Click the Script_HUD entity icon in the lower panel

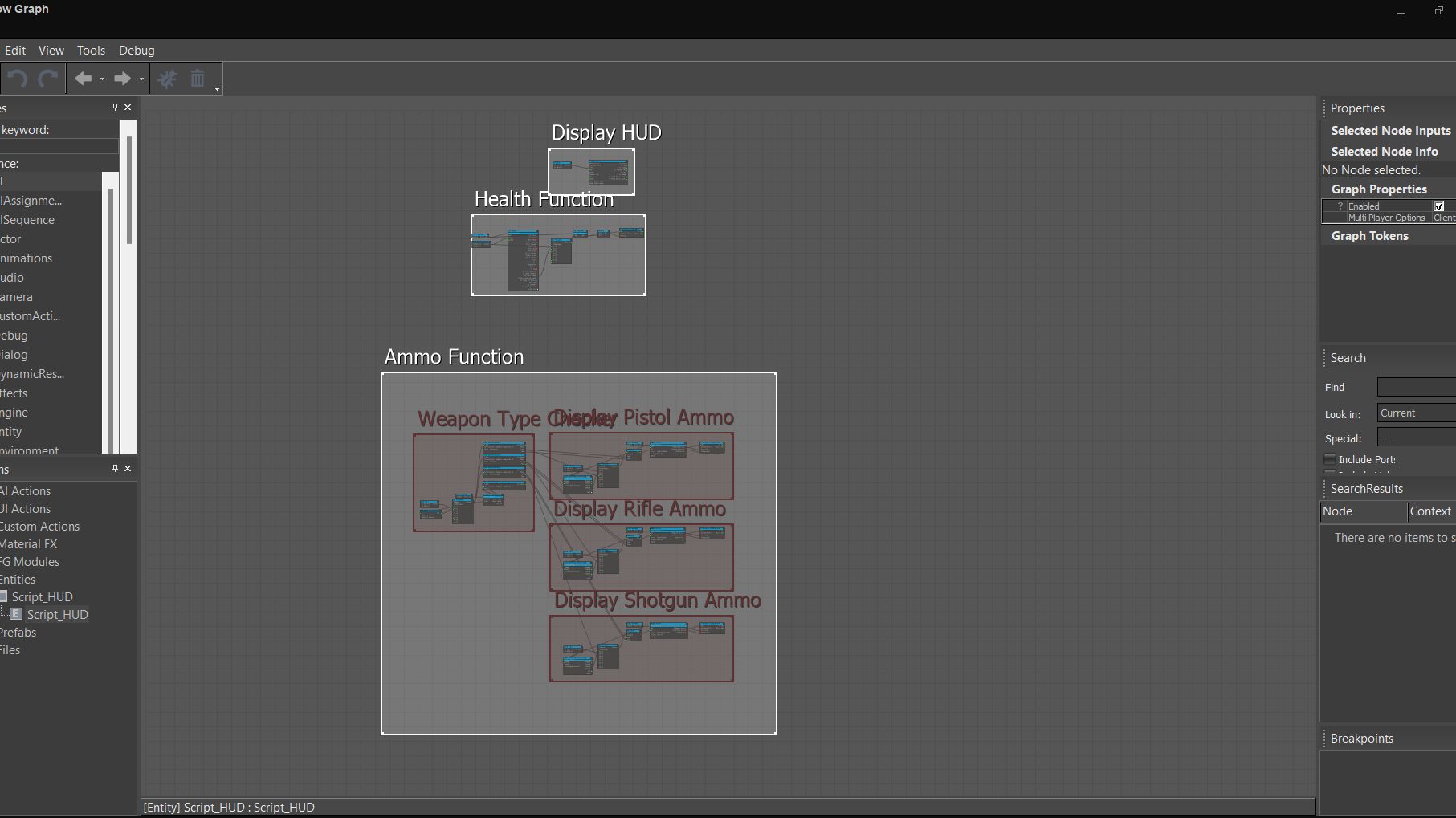[x=15, y=613]
